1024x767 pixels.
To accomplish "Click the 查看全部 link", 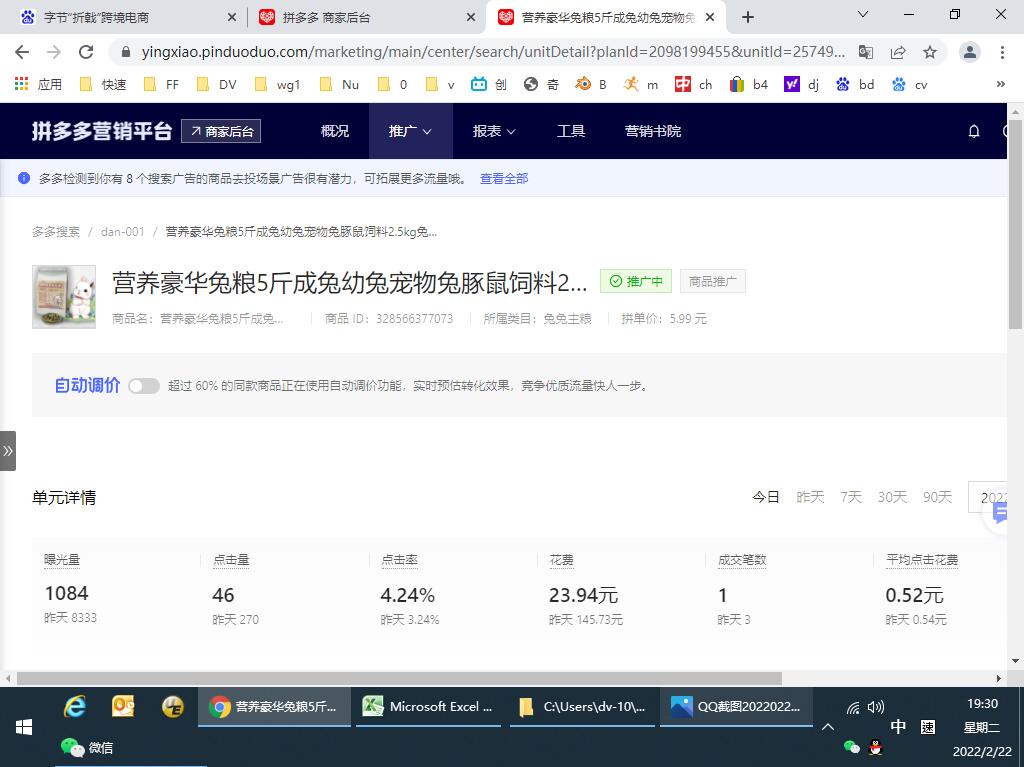I will click(504, 178).
